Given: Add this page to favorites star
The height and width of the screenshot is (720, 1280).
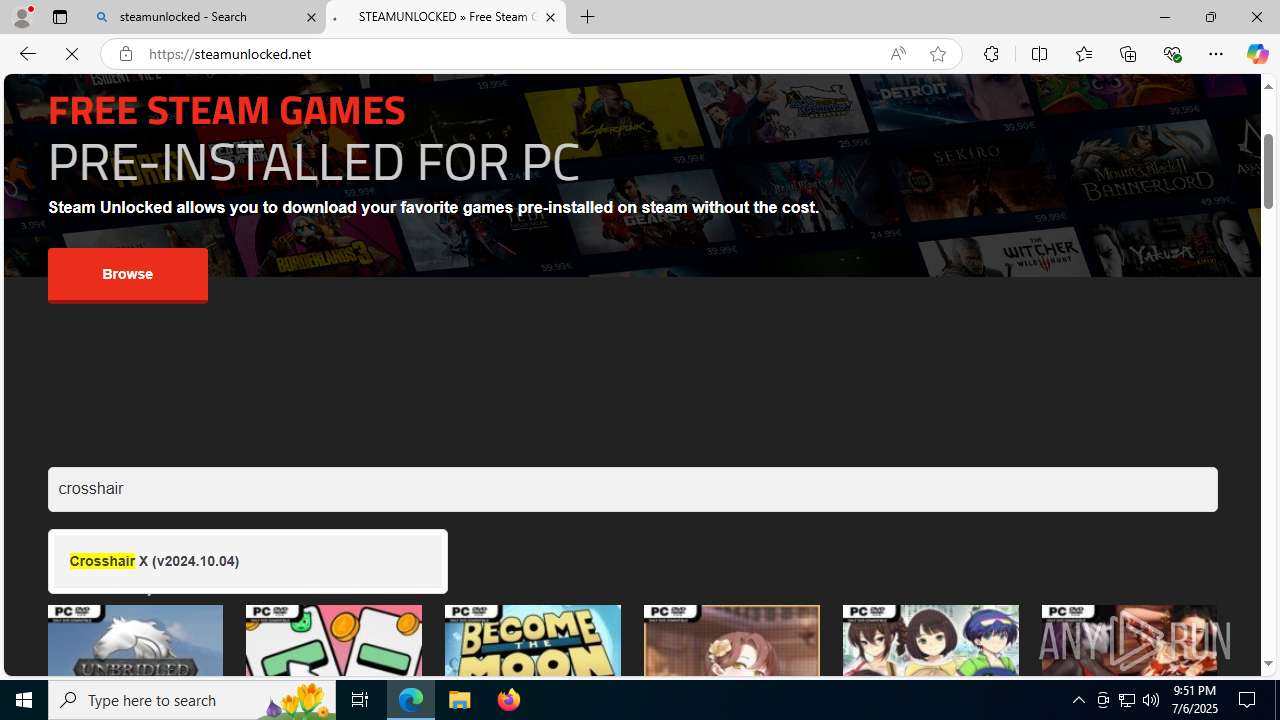Looking at the screenshot, I should click(x=938, y=54).
